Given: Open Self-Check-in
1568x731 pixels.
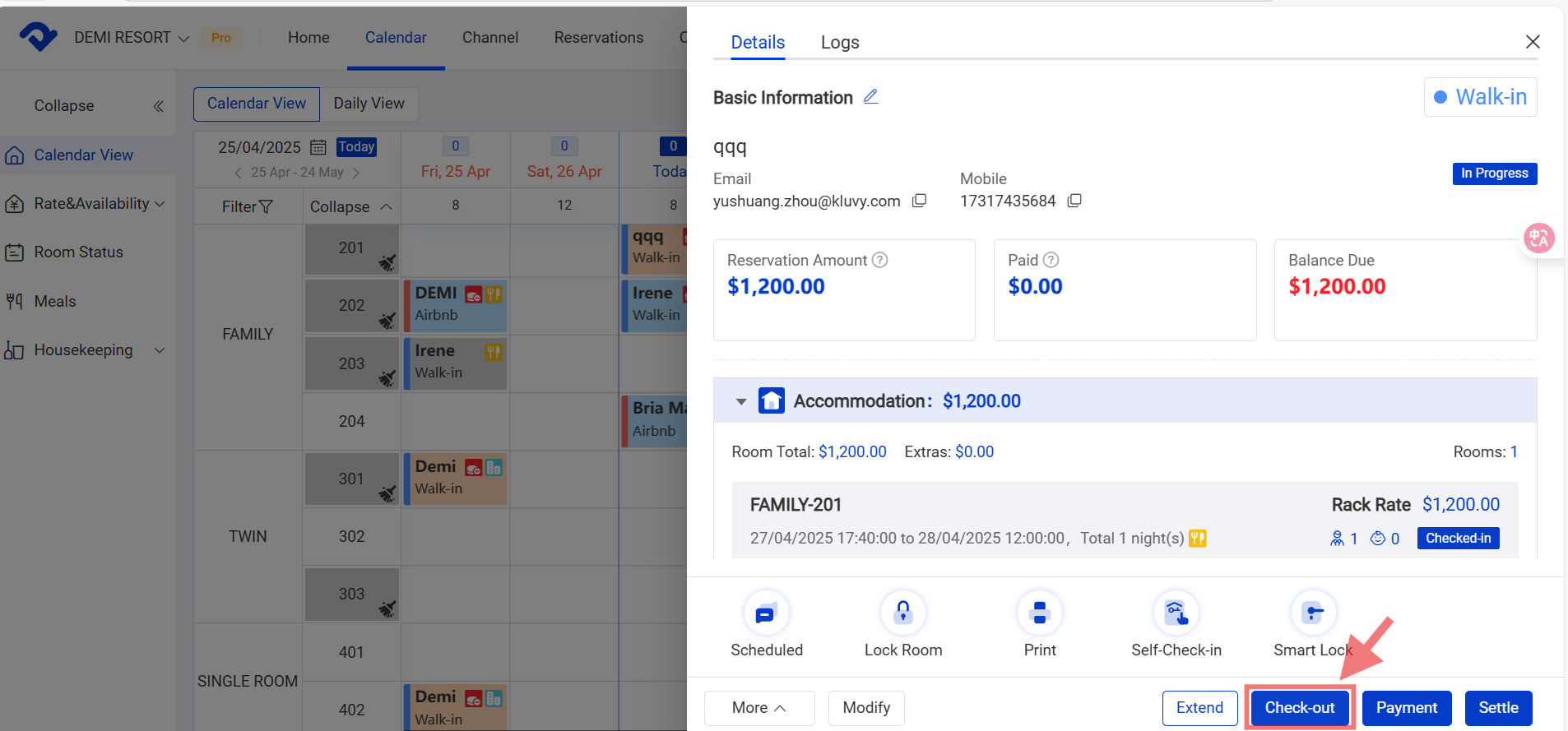Looking at the screenshot, I should pyautogui.click(x=1176, y=613).
